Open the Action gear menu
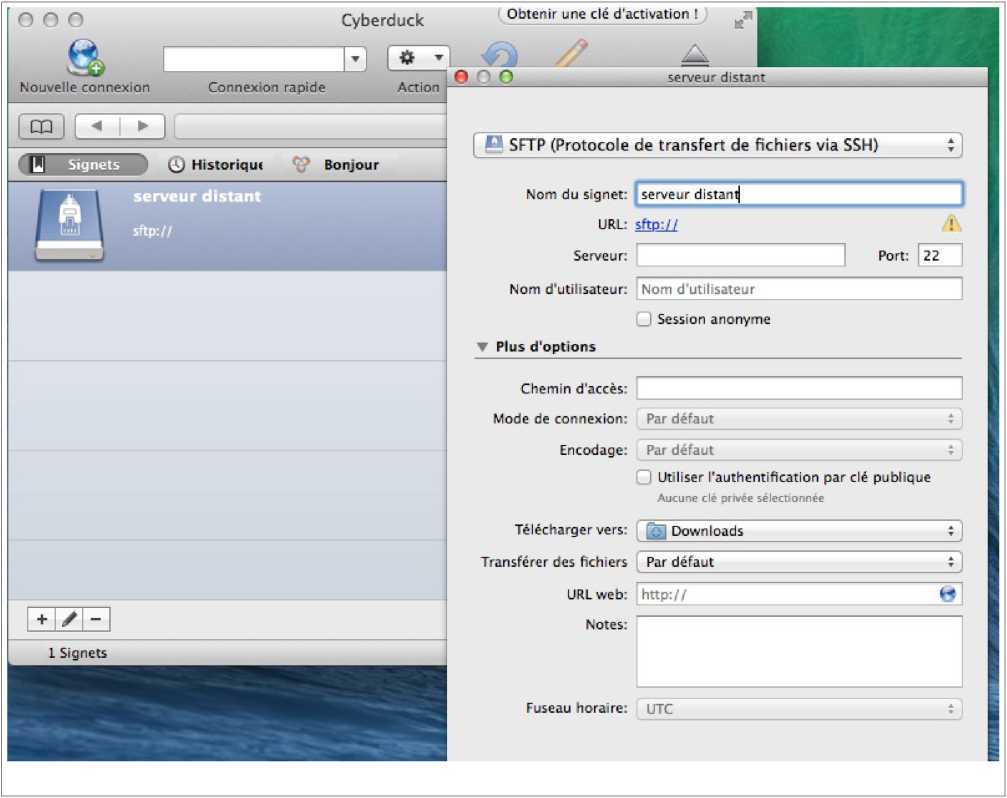1007x798 pixels. 418,59
